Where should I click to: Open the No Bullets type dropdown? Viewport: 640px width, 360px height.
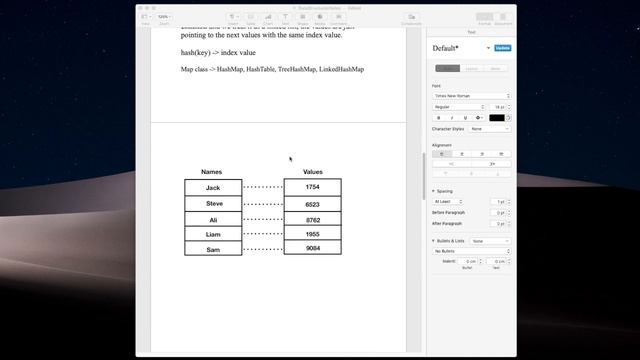471,251
